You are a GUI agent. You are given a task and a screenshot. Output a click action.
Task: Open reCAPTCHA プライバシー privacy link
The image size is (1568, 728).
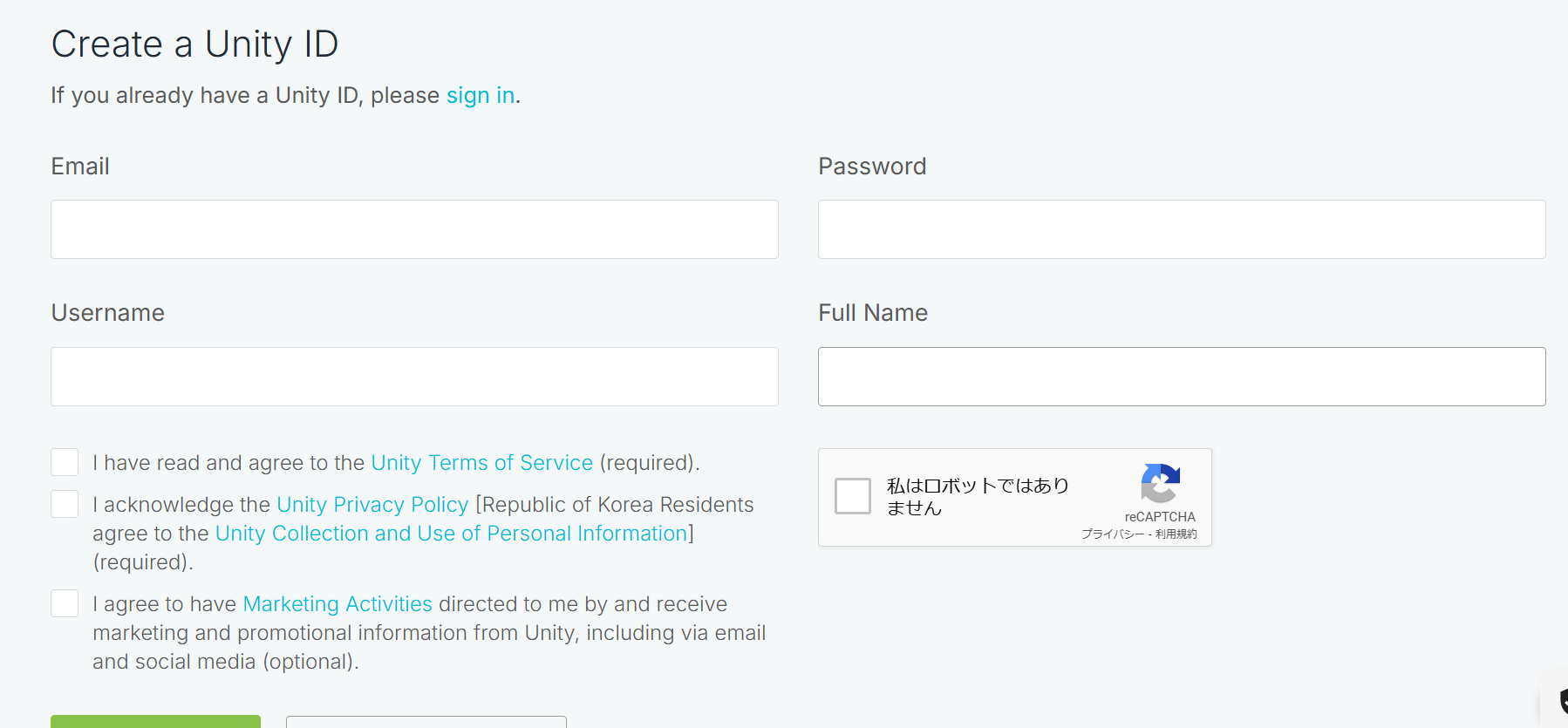pyautogui.click(x=1112, y=534)
